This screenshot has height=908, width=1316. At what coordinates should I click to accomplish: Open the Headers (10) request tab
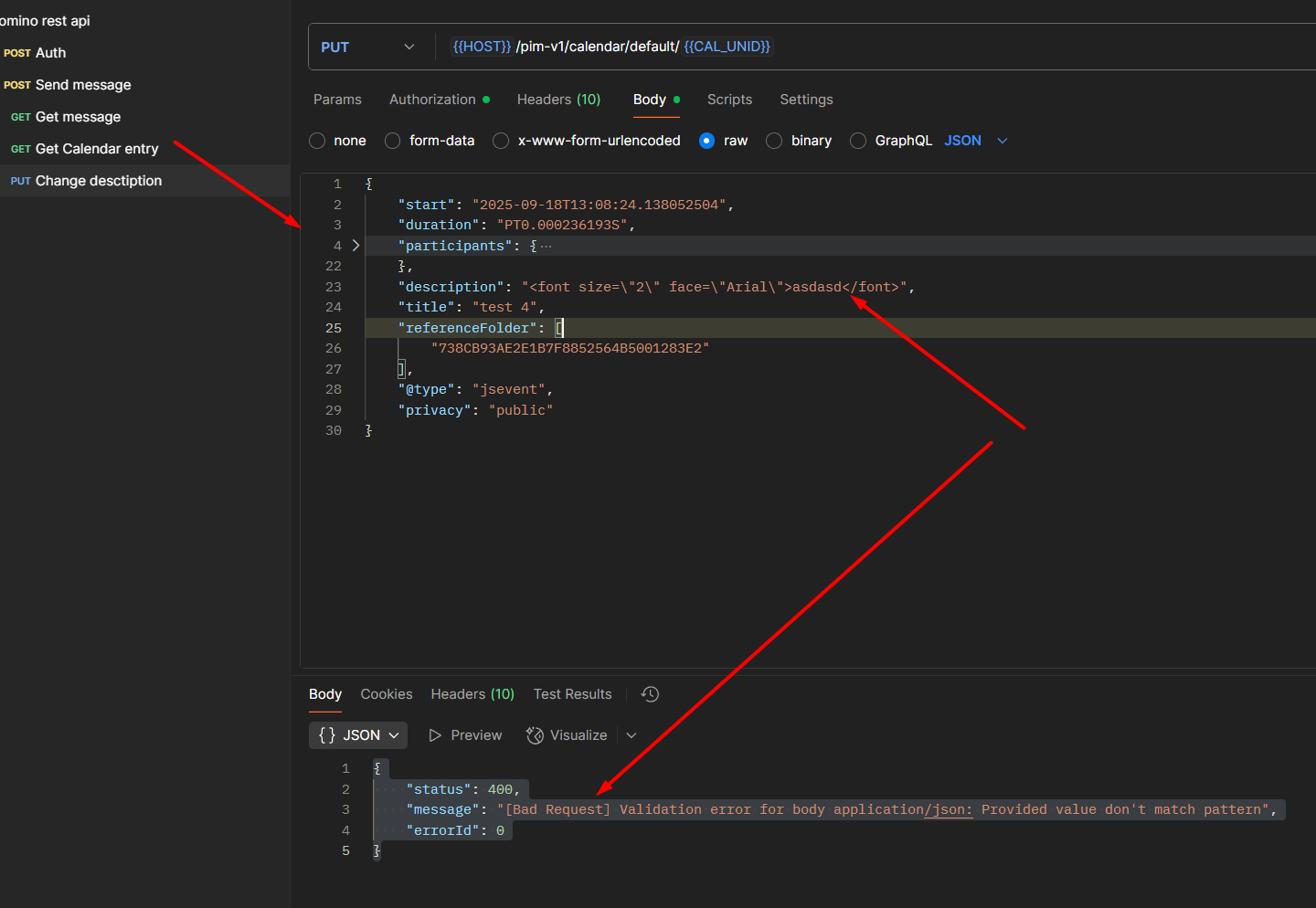558,100
